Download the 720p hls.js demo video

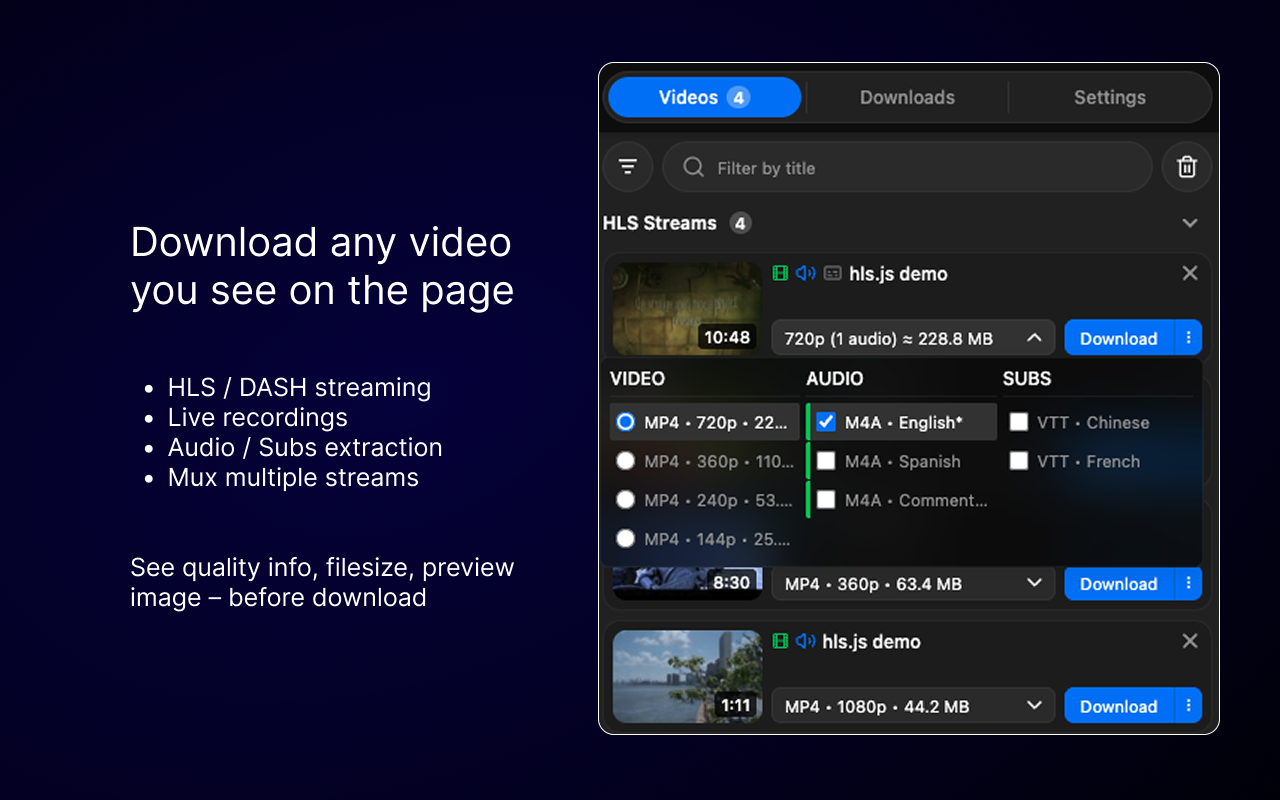click(1118, 338)
